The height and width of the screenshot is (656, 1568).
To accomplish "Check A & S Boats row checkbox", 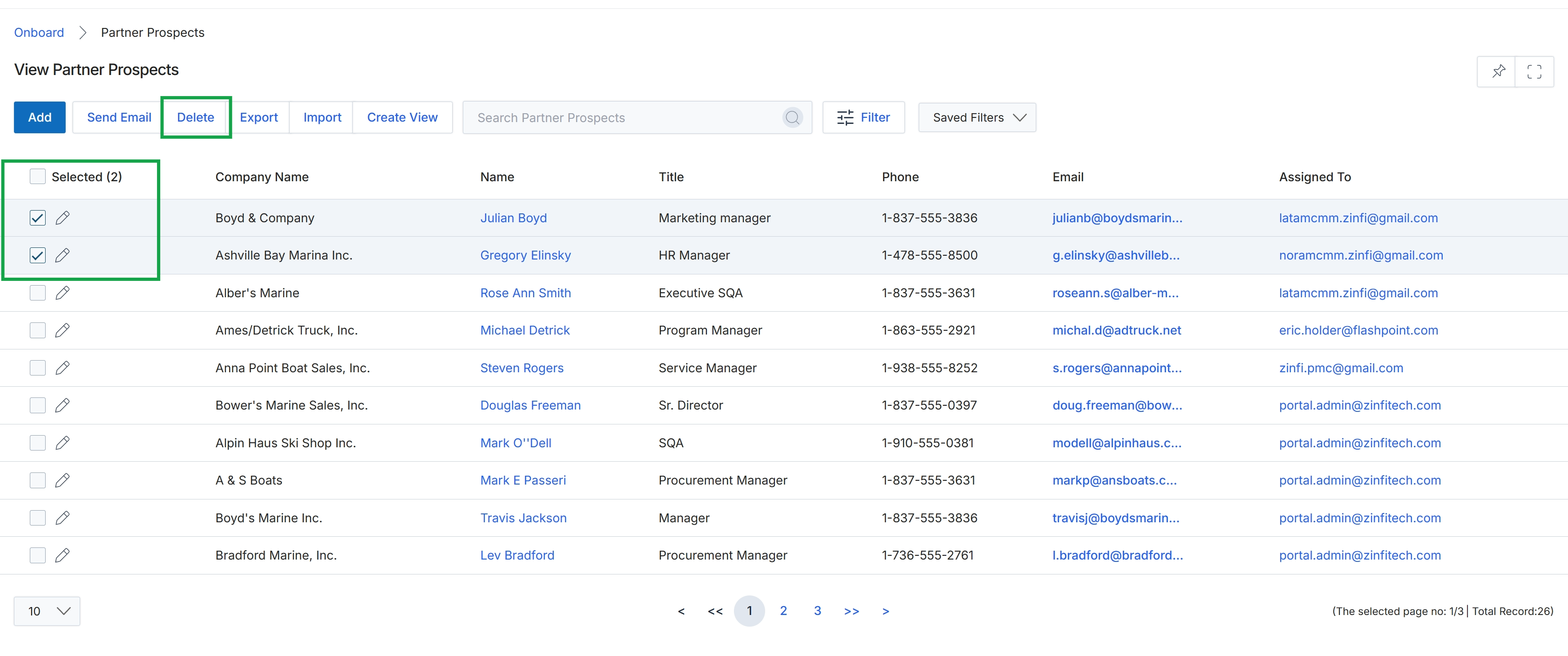I will coord(38,480).
